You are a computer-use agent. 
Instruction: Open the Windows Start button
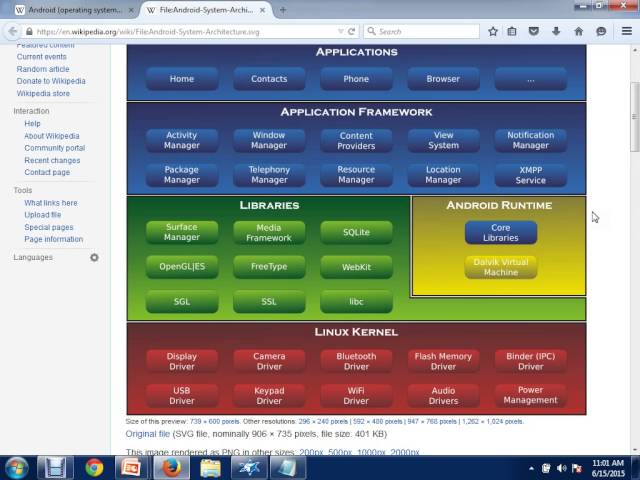tap(17, 468)
